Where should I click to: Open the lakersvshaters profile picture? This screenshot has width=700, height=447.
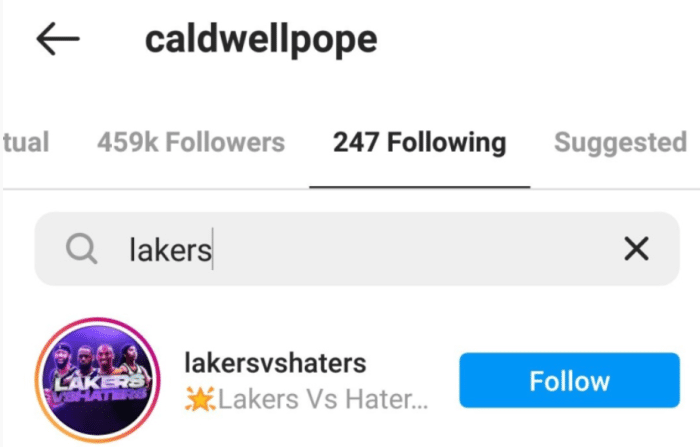[x=97, y=380]
